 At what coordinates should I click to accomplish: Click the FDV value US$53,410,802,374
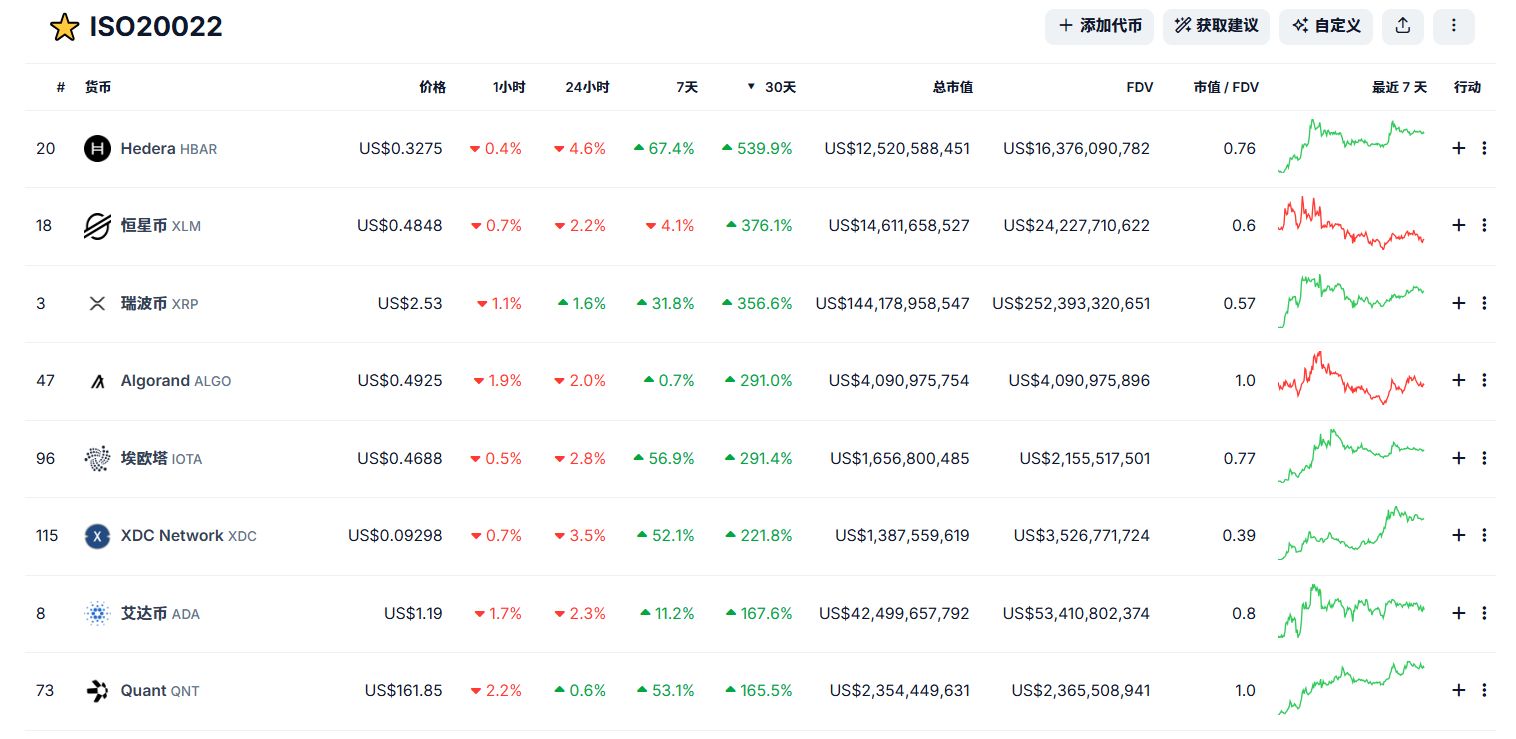coord(1077,613)
